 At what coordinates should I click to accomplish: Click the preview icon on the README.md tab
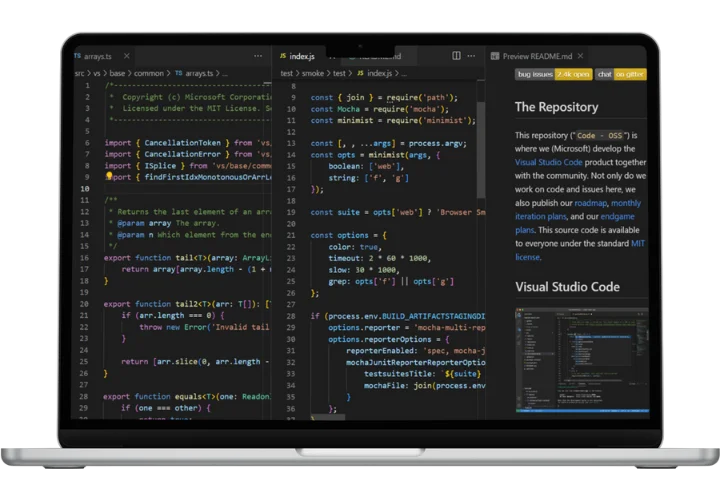[493, 56]
